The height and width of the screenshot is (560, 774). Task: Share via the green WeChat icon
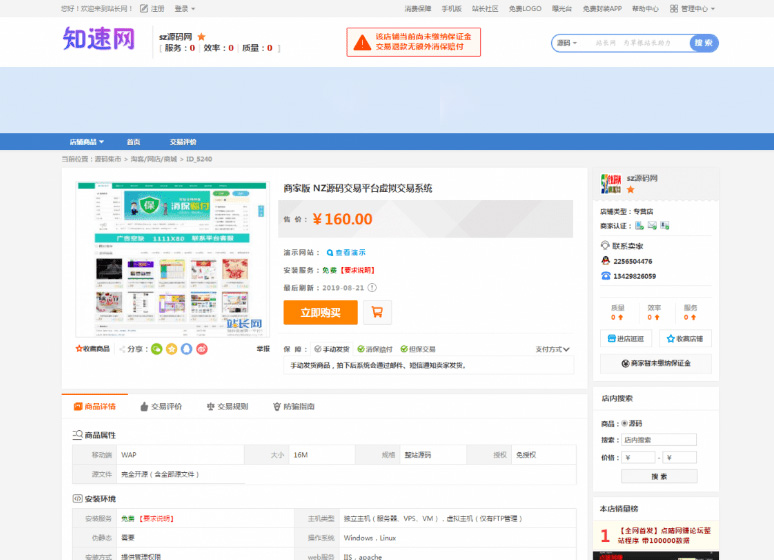(156, 349)
